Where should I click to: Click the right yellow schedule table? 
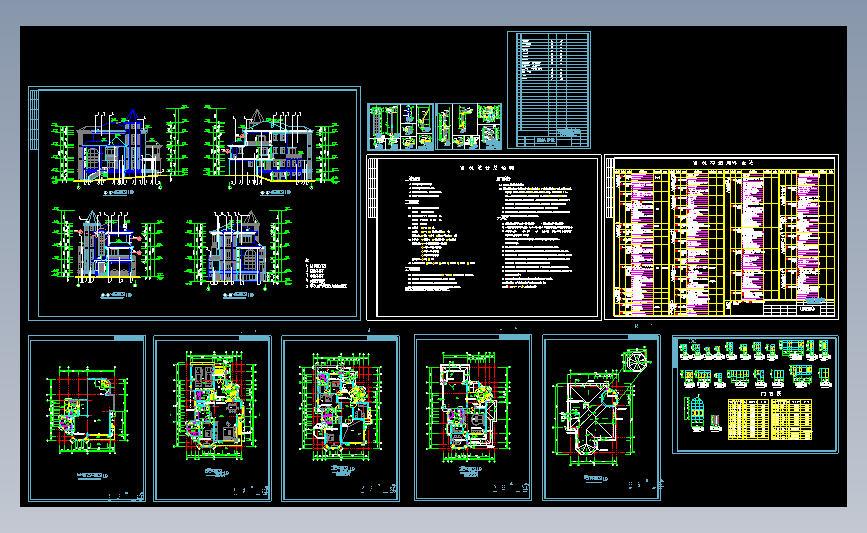click(791, 419)
